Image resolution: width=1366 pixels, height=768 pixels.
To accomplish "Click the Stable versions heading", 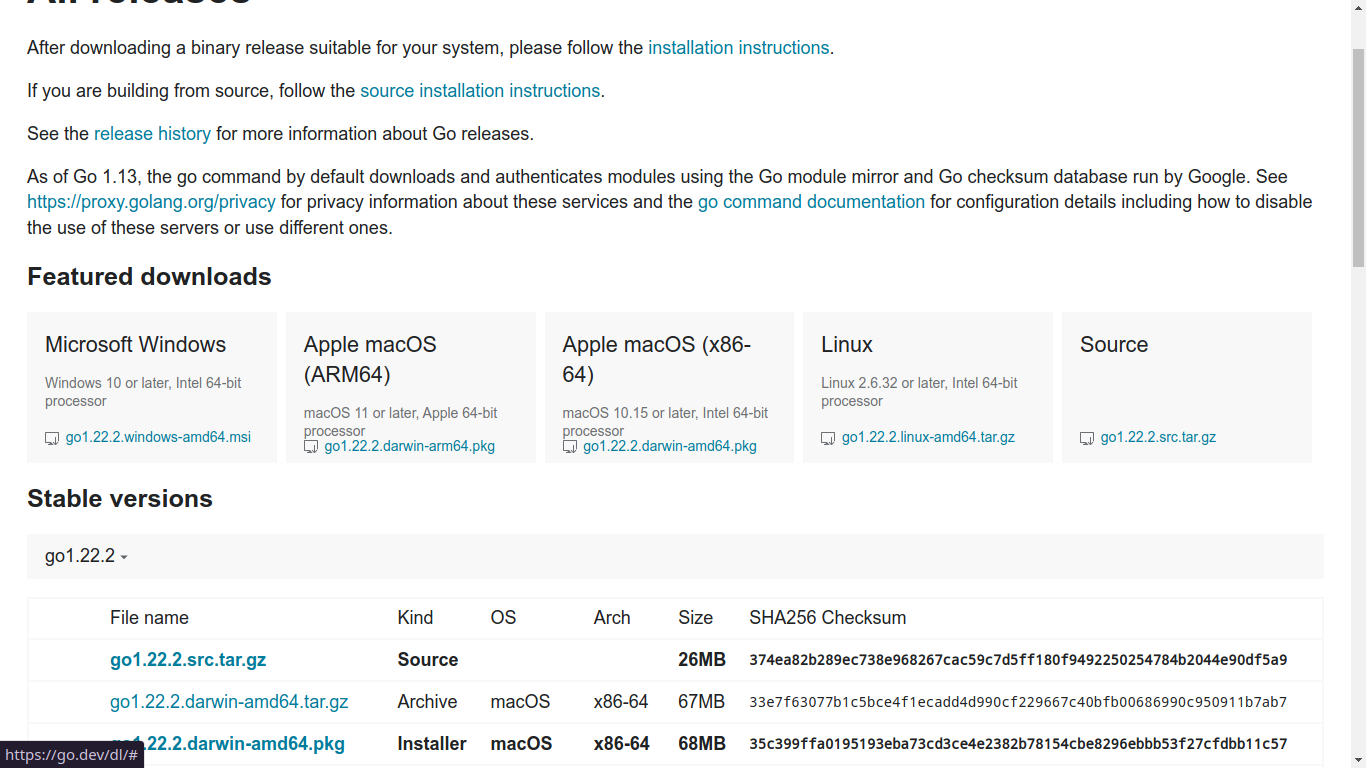I will tap(120, 499).
